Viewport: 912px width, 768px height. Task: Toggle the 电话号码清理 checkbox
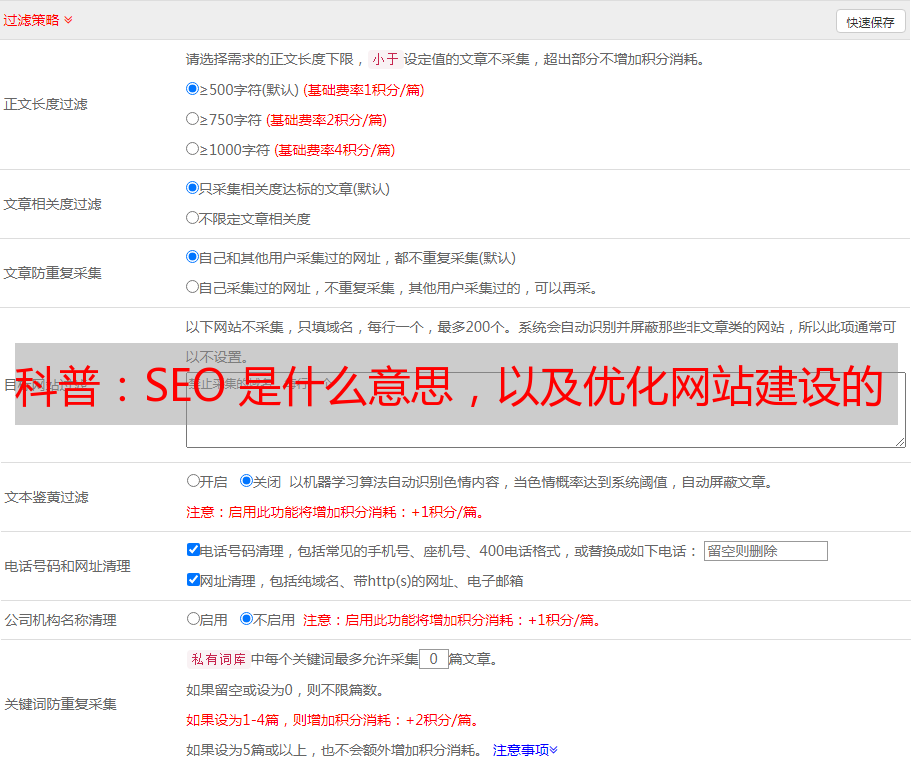pos(193,550)
